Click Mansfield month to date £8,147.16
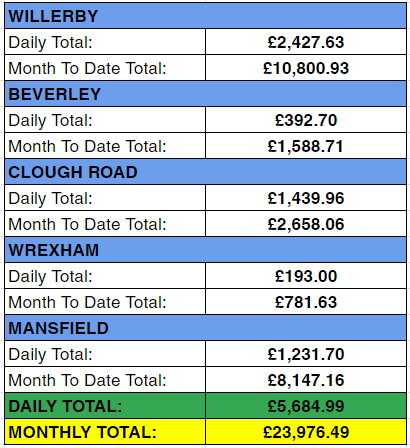The width and height of the screenshot is (410, 448). tap(306, 380)
